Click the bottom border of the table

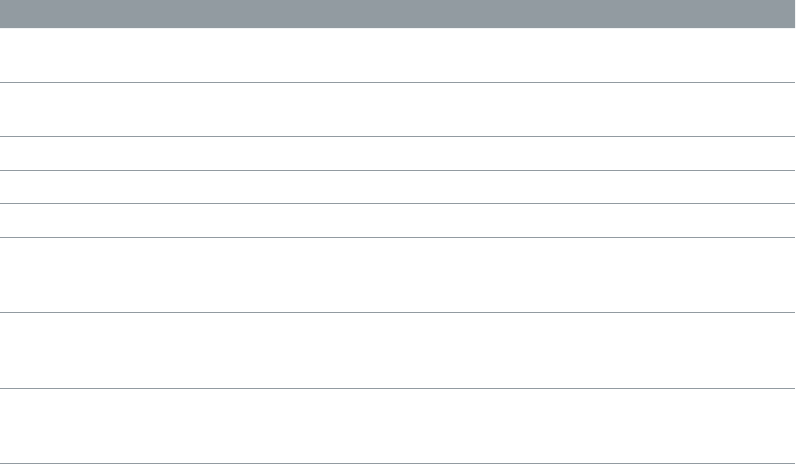(x=398, y=462)
